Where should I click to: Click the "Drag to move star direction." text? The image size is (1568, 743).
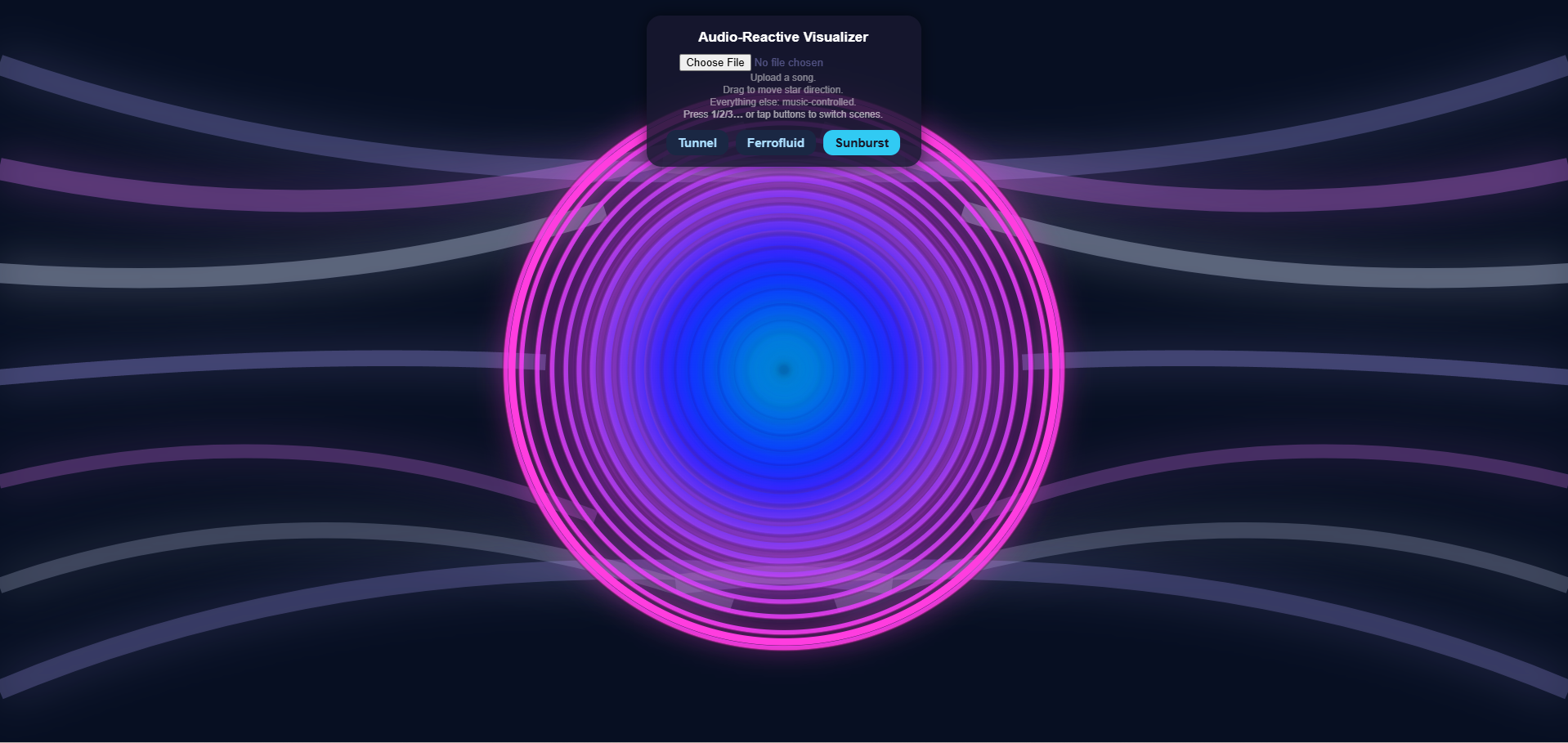coord(782,90)
